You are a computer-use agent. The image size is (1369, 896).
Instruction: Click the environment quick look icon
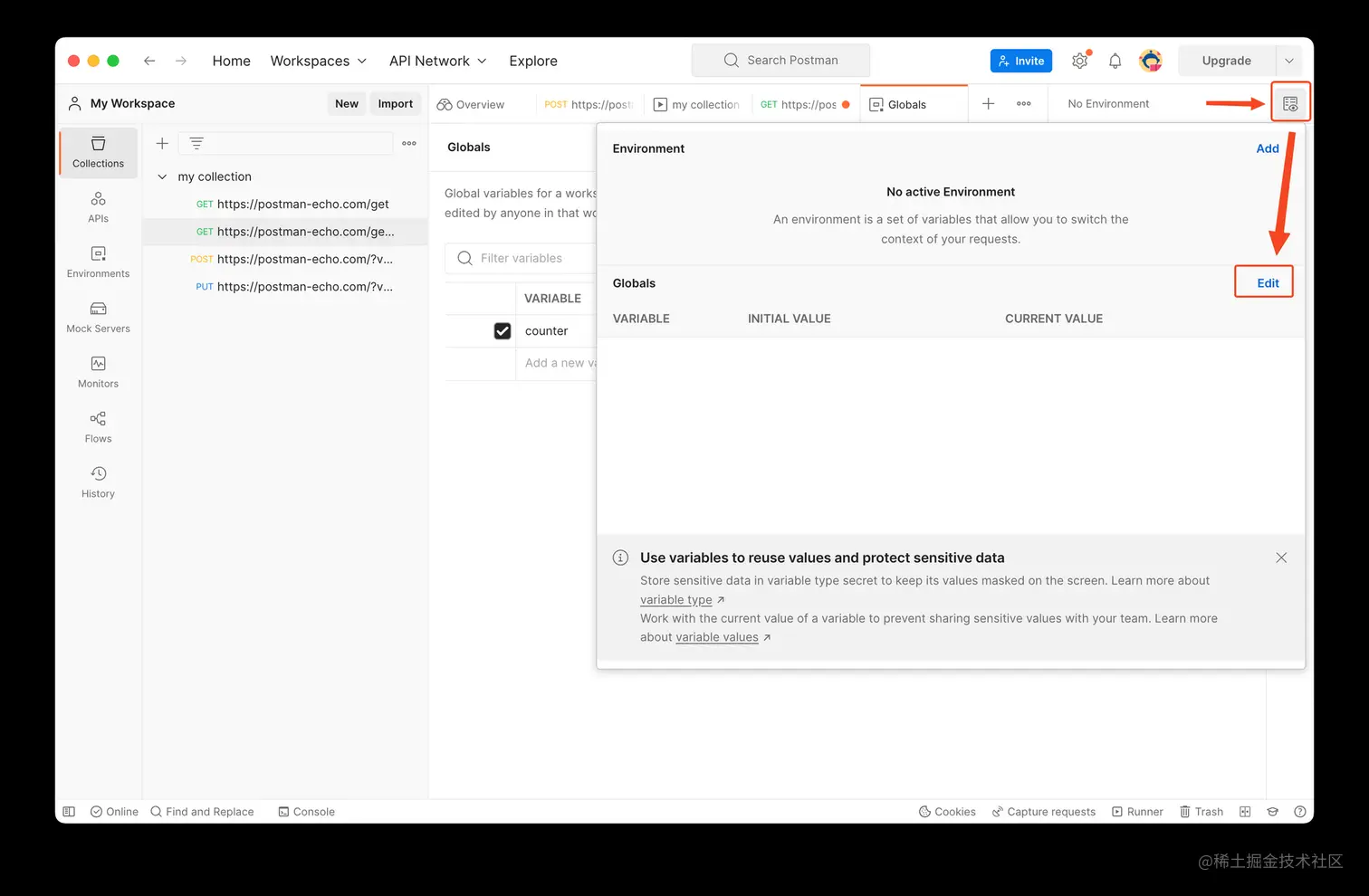point(1290,103)
